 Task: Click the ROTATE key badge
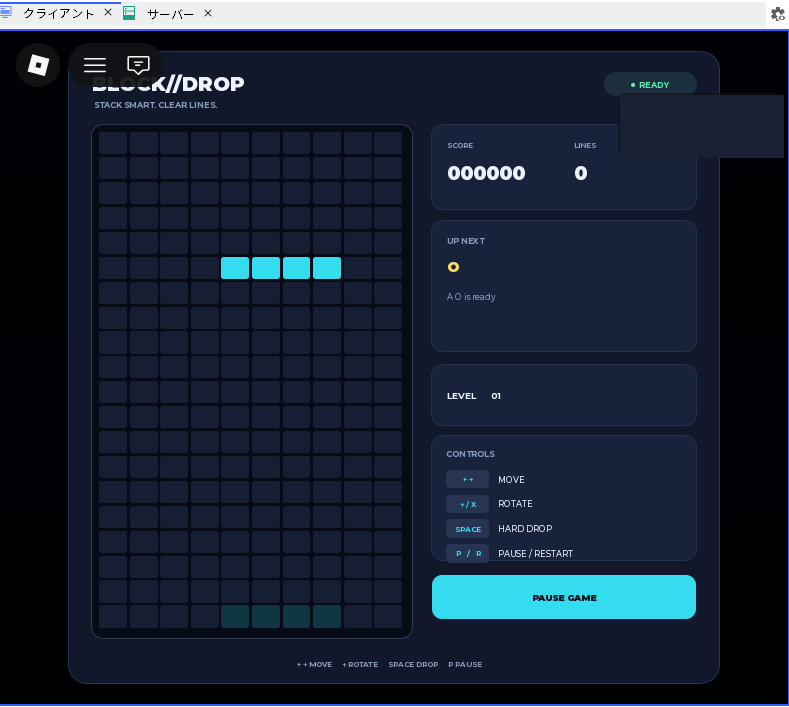click(467, 504)
